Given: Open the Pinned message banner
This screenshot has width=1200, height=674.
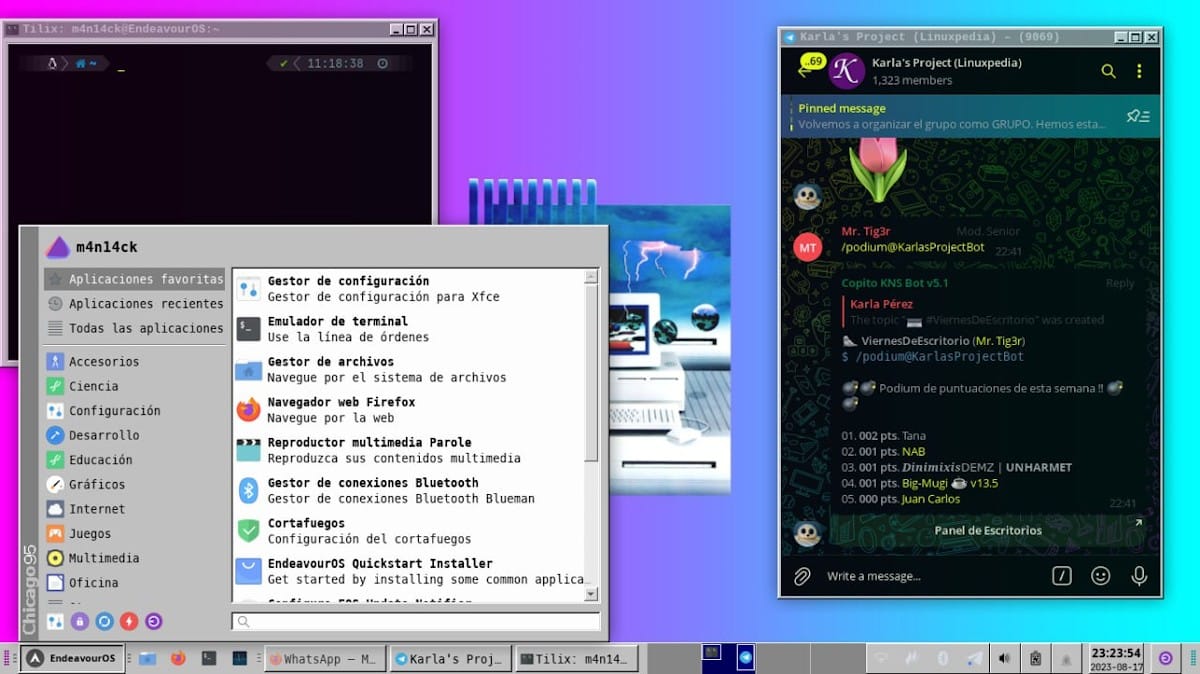Looking at the screenshot, I should tap(970, 116).
